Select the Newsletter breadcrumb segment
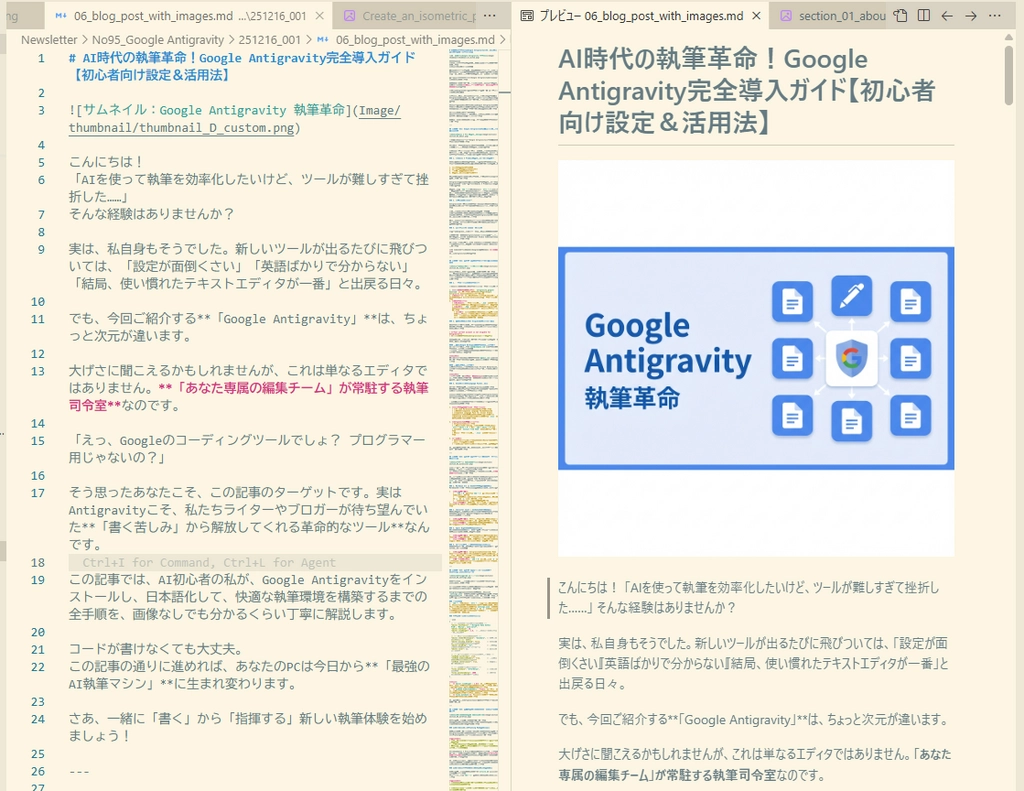1024x791 pixels. pyautogui.click(x=49, y=40)
